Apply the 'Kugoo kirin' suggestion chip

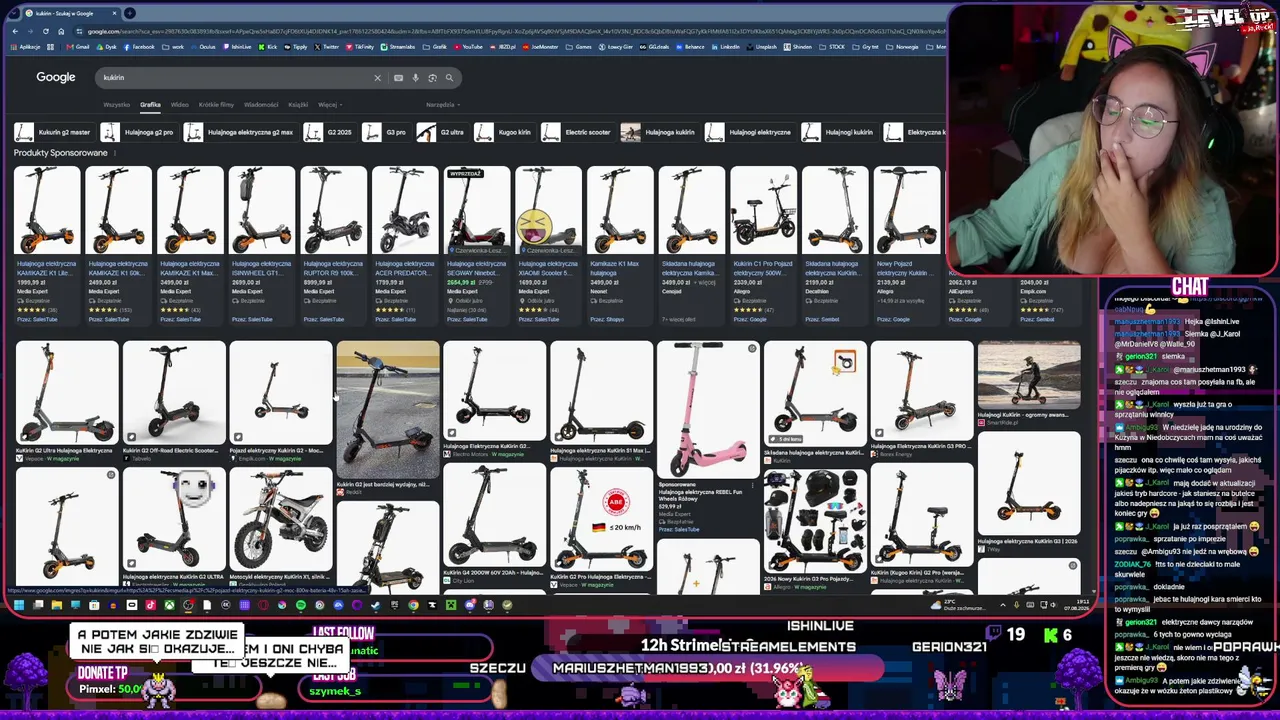pyautogui.click(x=504, y=132)
